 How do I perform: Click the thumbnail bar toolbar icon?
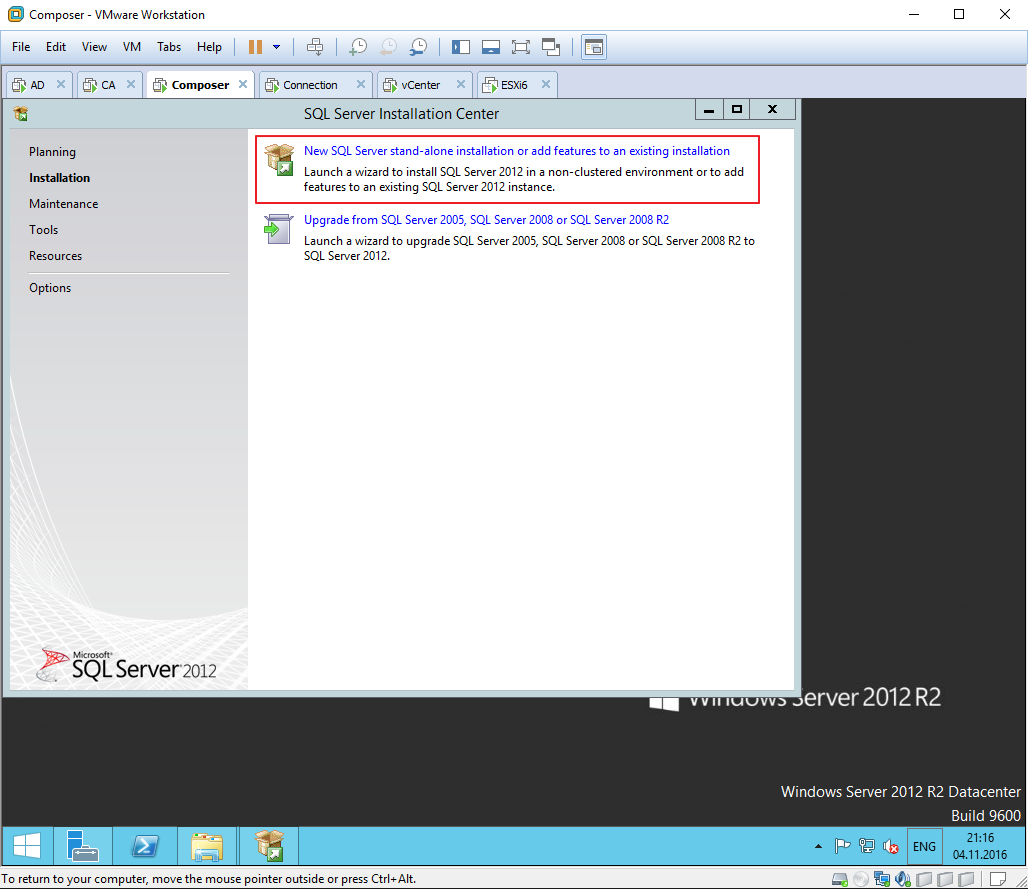pyautogui.click(x=491, y=47)
